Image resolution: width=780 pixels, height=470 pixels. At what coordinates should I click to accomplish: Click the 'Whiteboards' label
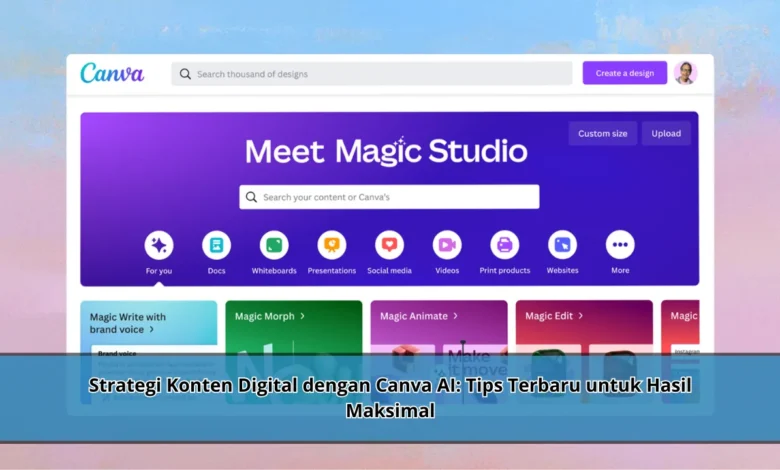(274, 271)
